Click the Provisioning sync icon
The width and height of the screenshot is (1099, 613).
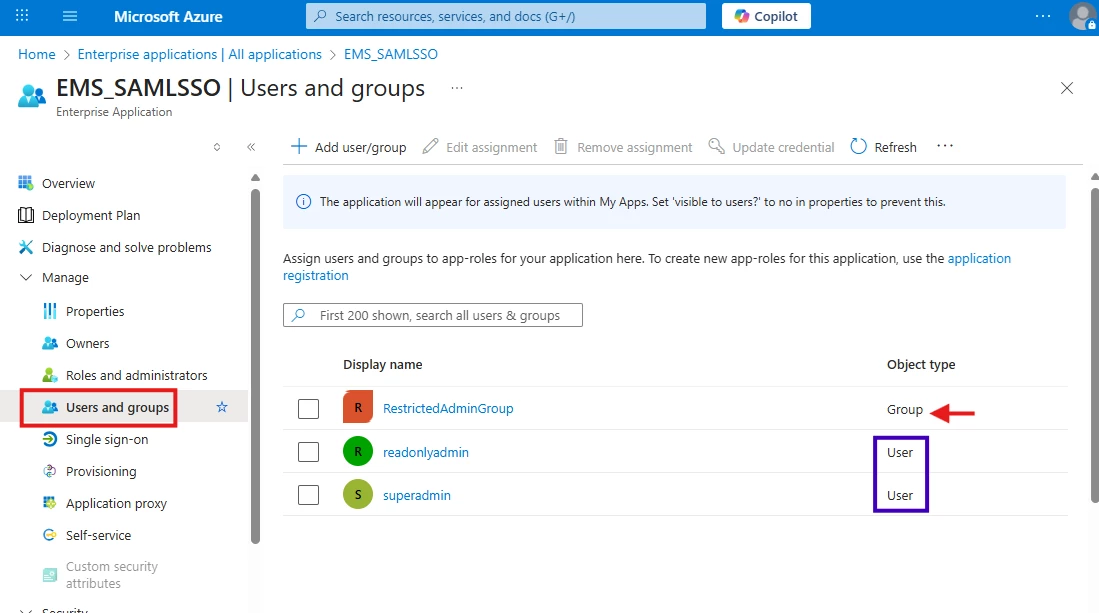pos(50,471)
